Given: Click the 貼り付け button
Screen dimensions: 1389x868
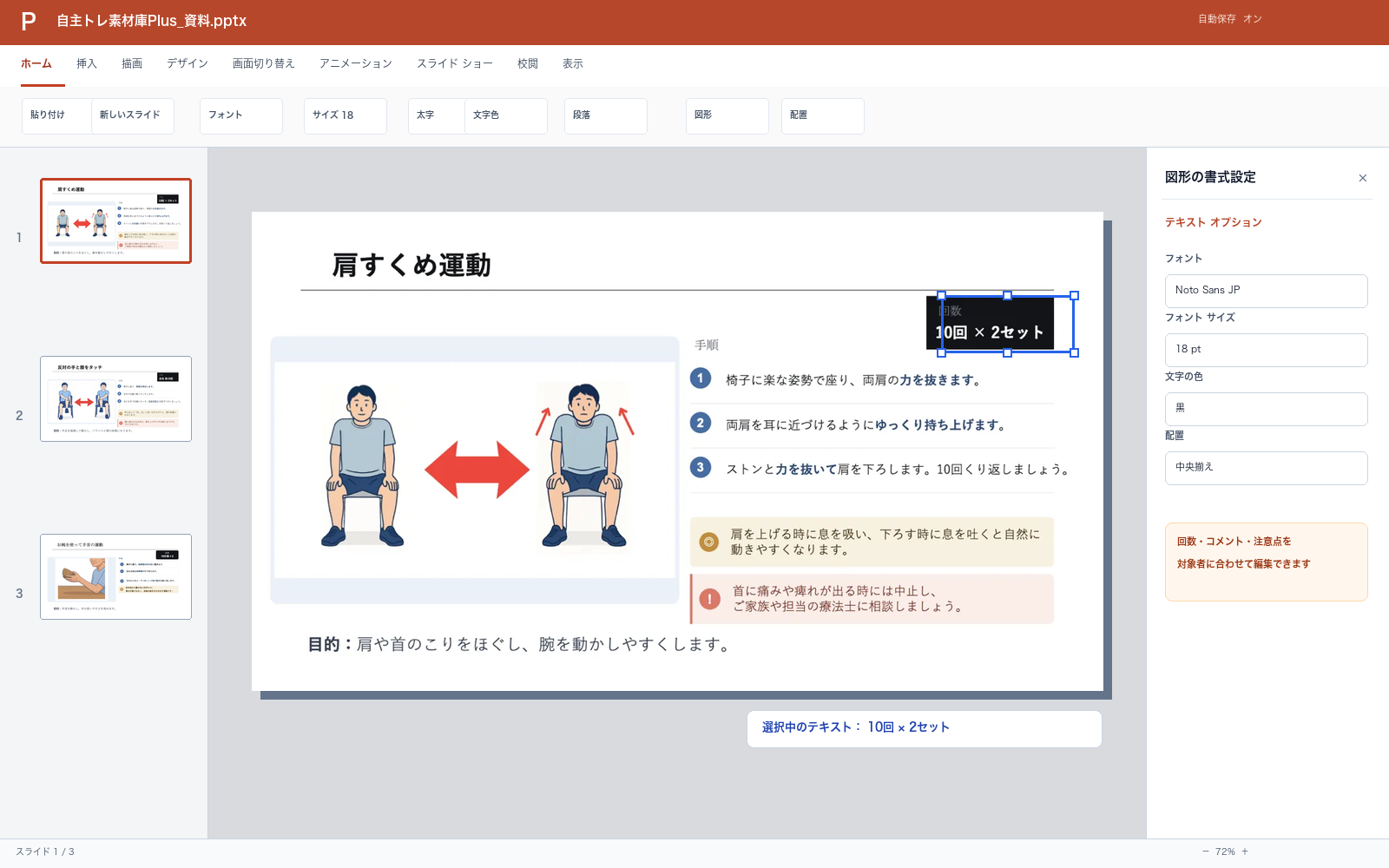Looking at the screenshot, I should (x=56, y=115).
